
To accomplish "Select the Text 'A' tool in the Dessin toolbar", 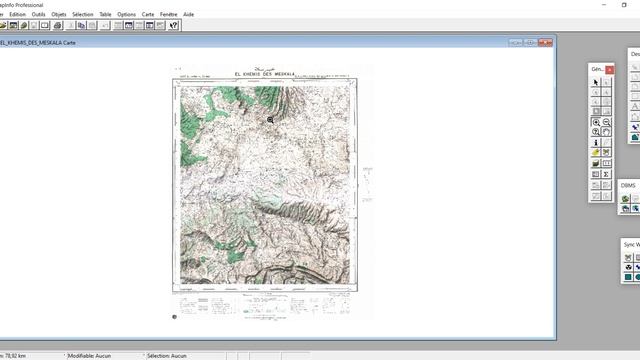I will tap(635, 107).
